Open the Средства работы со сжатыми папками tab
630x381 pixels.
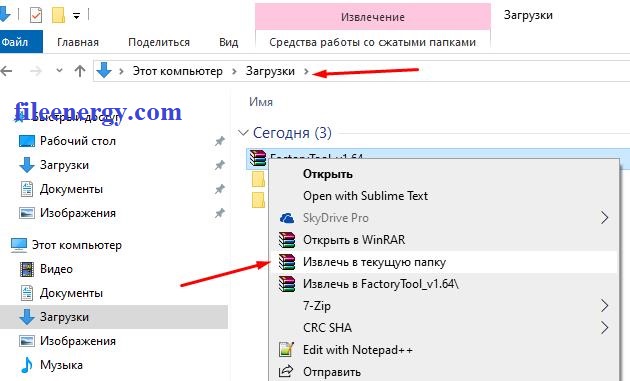(x=372, y=42)
